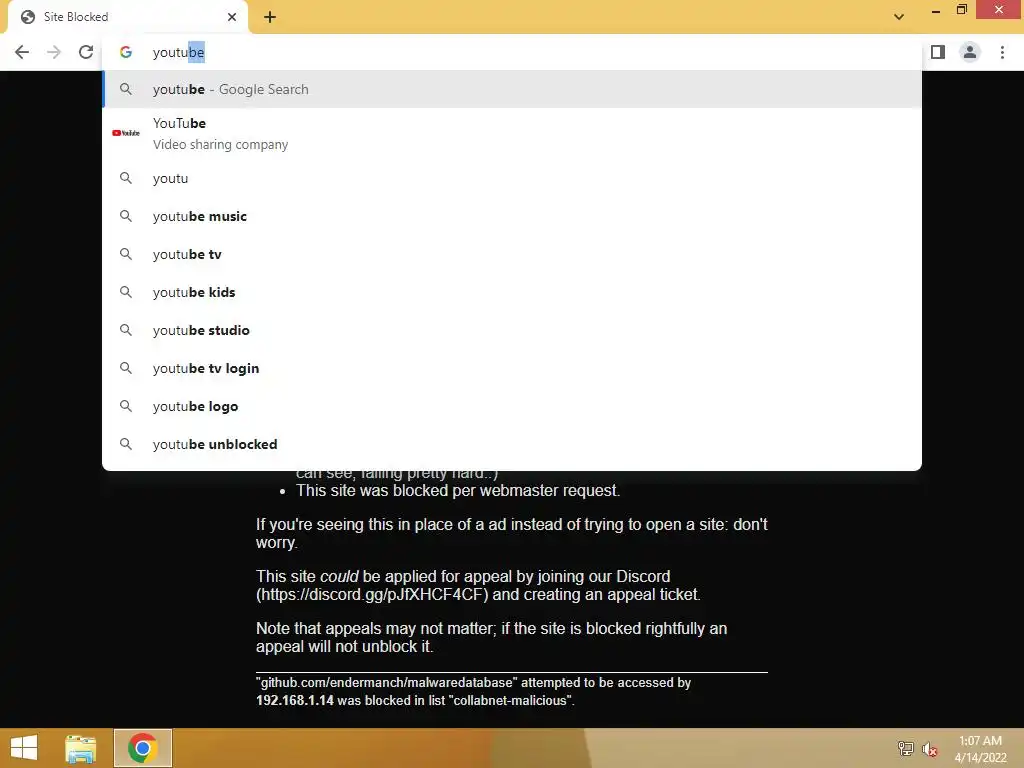Viewport: 1024px width, 768px height.
Task: Select 'youtube kids' suggestion
Action: point(512,292)
